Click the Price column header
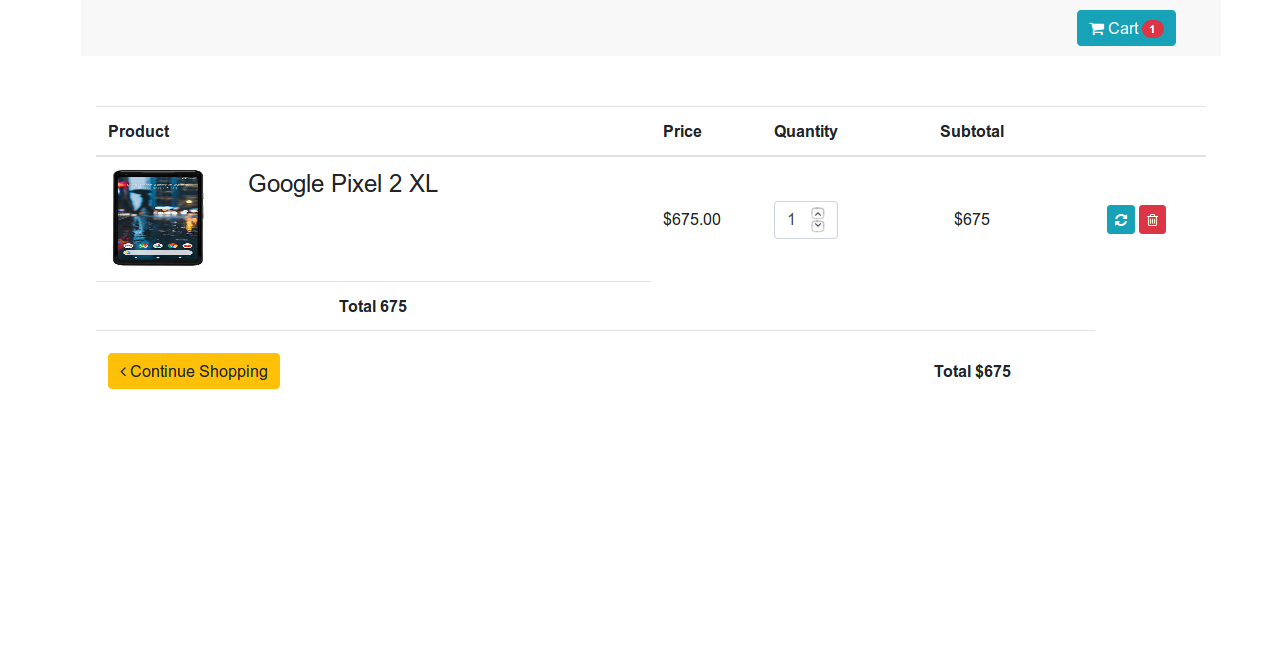The image size is (1284, 670). [682, 131]
